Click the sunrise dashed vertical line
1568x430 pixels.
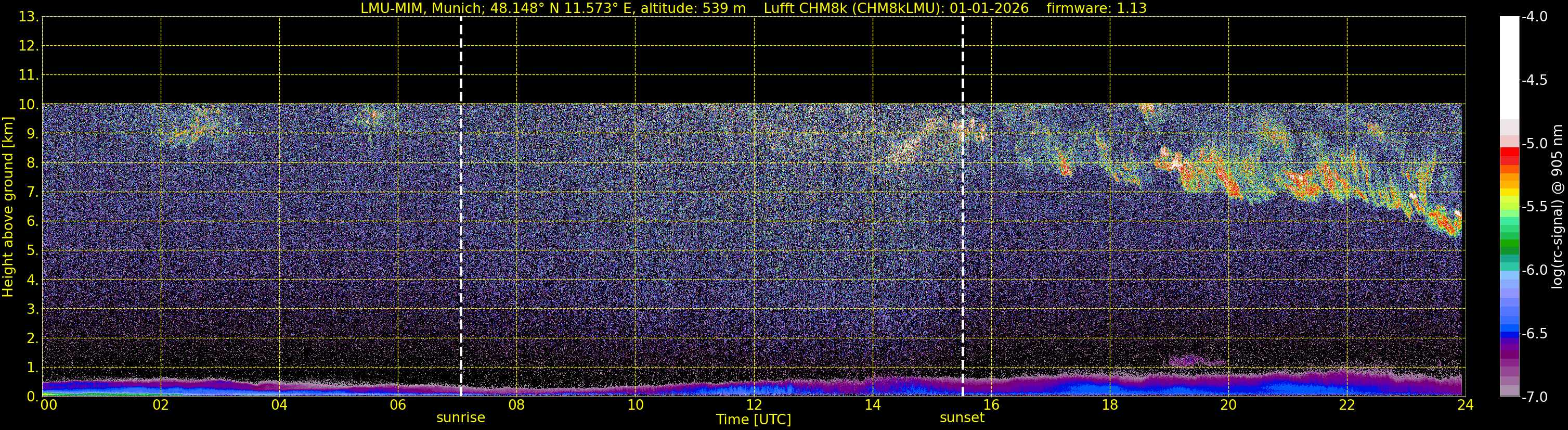[x=461, y=207]
